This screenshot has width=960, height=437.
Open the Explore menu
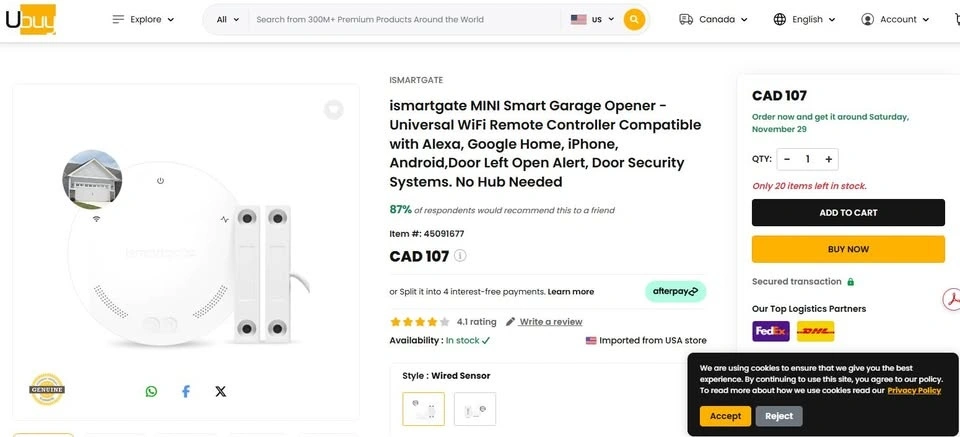pyautogui.click(x=143, y=19)
